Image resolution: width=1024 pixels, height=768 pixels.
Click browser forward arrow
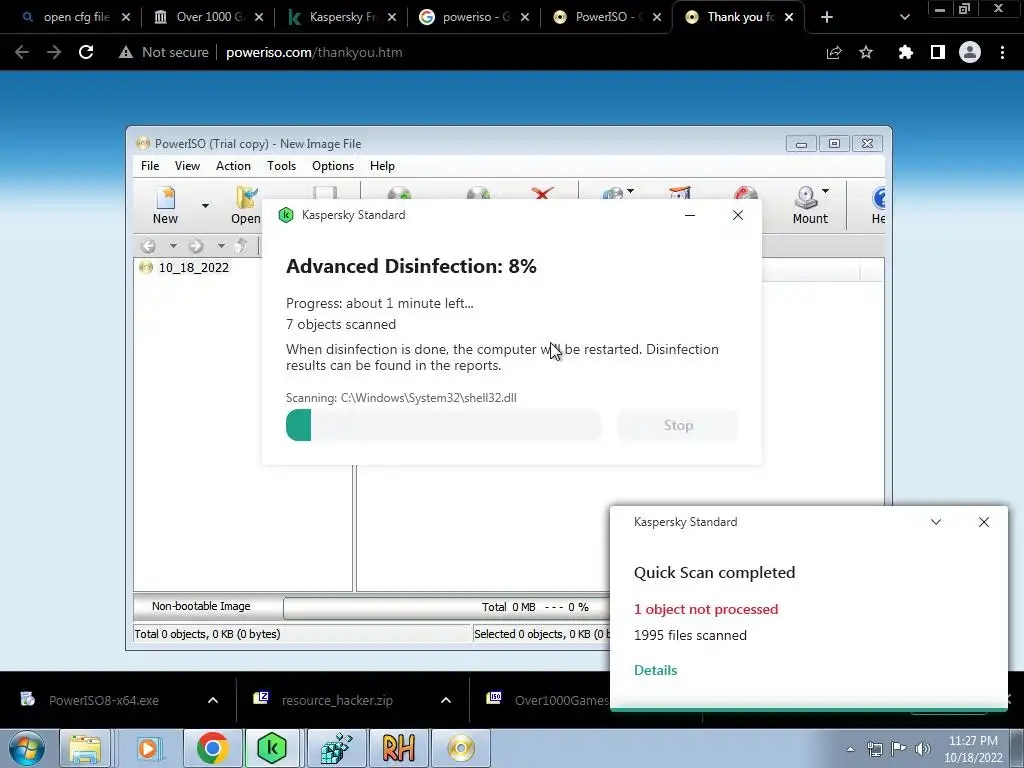(54, 52)
